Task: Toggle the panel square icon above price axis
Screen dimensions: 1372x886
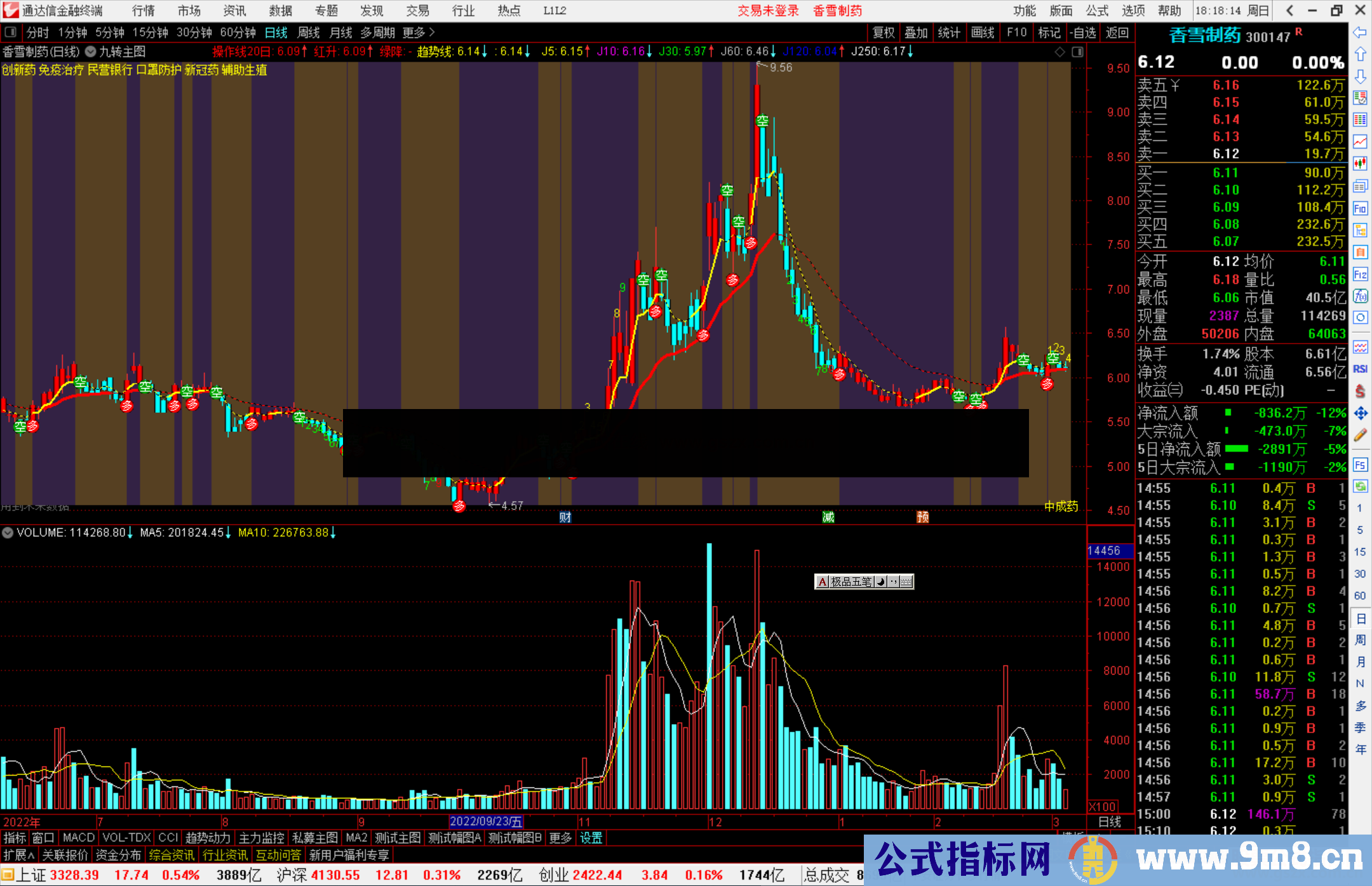Action: point(1077,52)
